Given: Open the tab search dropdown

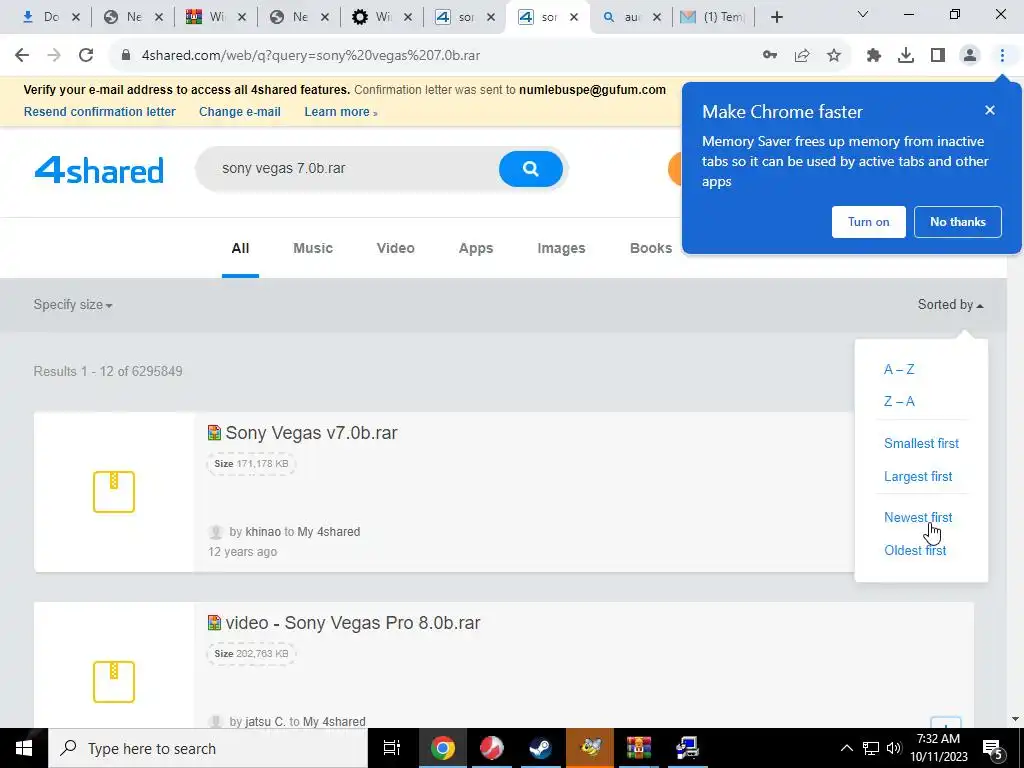Looking at the screenshot, I should tap(863, 14).
